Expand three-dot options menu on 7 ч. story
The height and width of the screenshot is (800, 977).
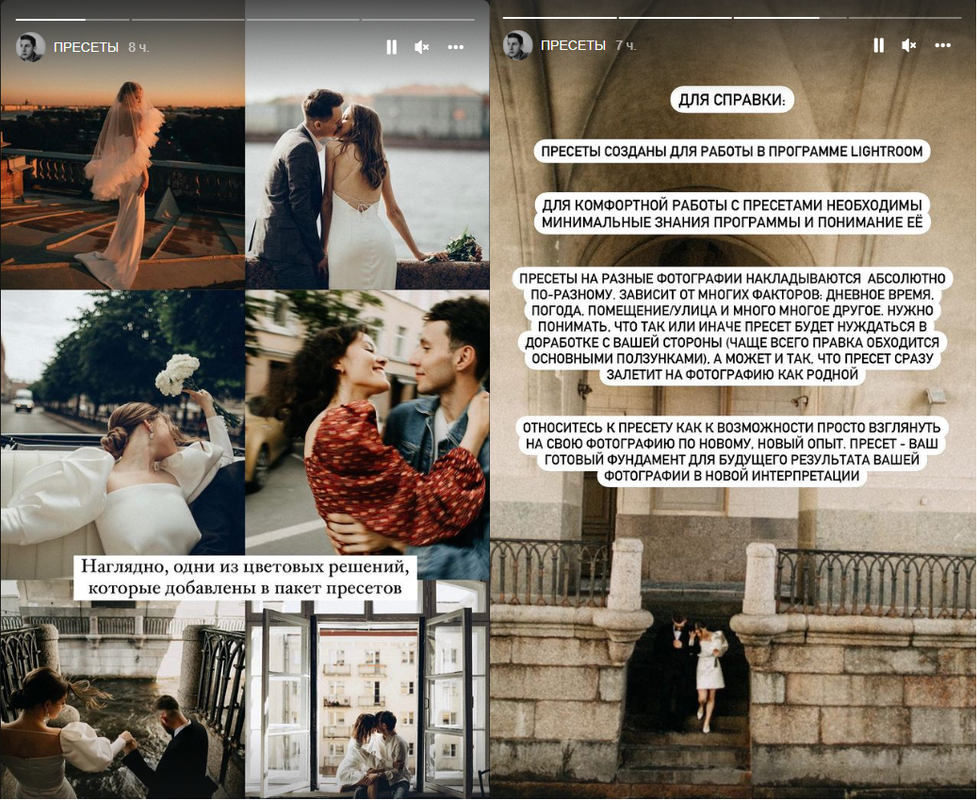coord(943,45)
